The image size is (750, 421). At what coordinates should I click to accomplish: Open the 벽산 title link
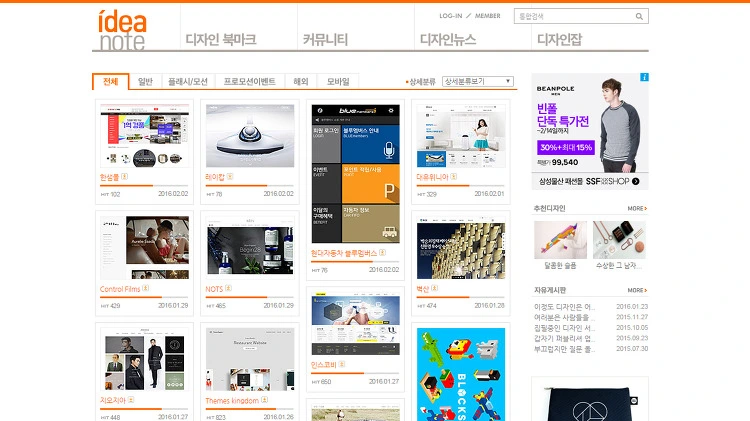coord(423,289)
